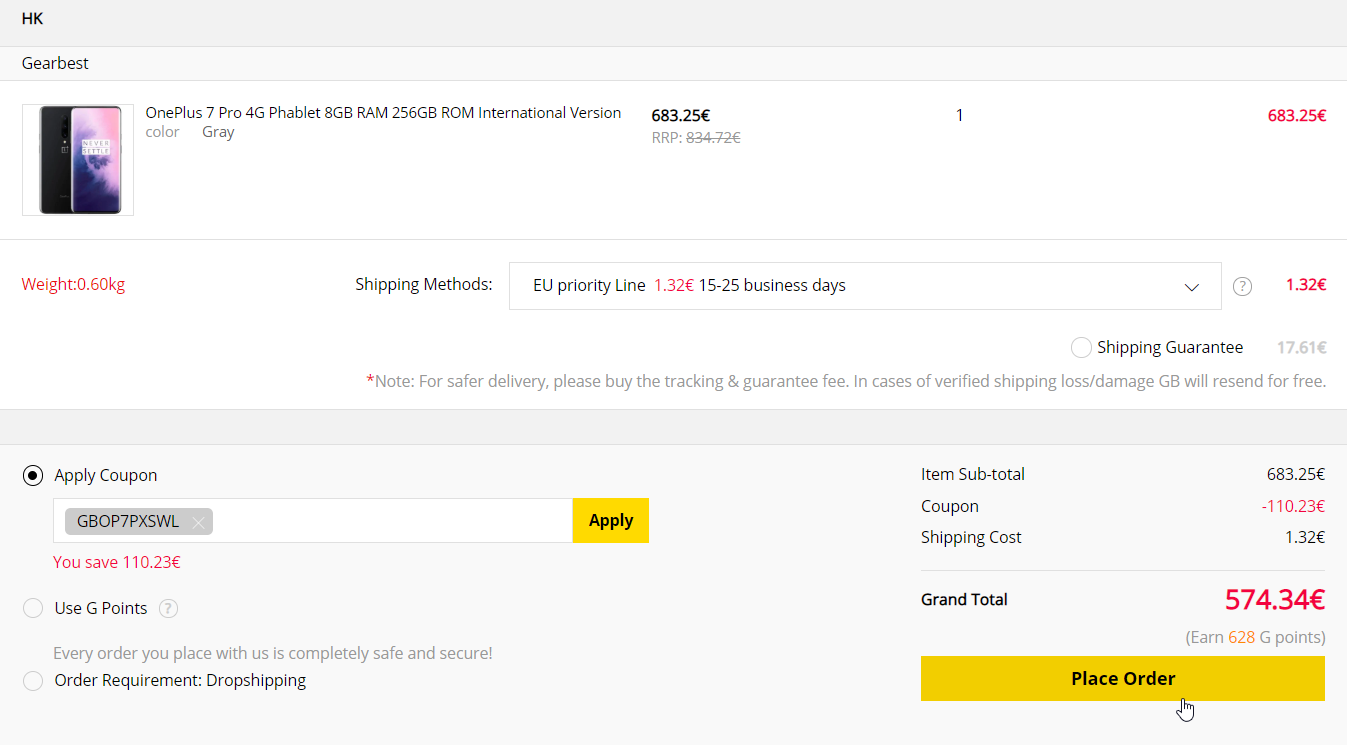Select the Apply Coupon radio button
The width and height of the screenshot is (1347, 745).
click(33, 476)
